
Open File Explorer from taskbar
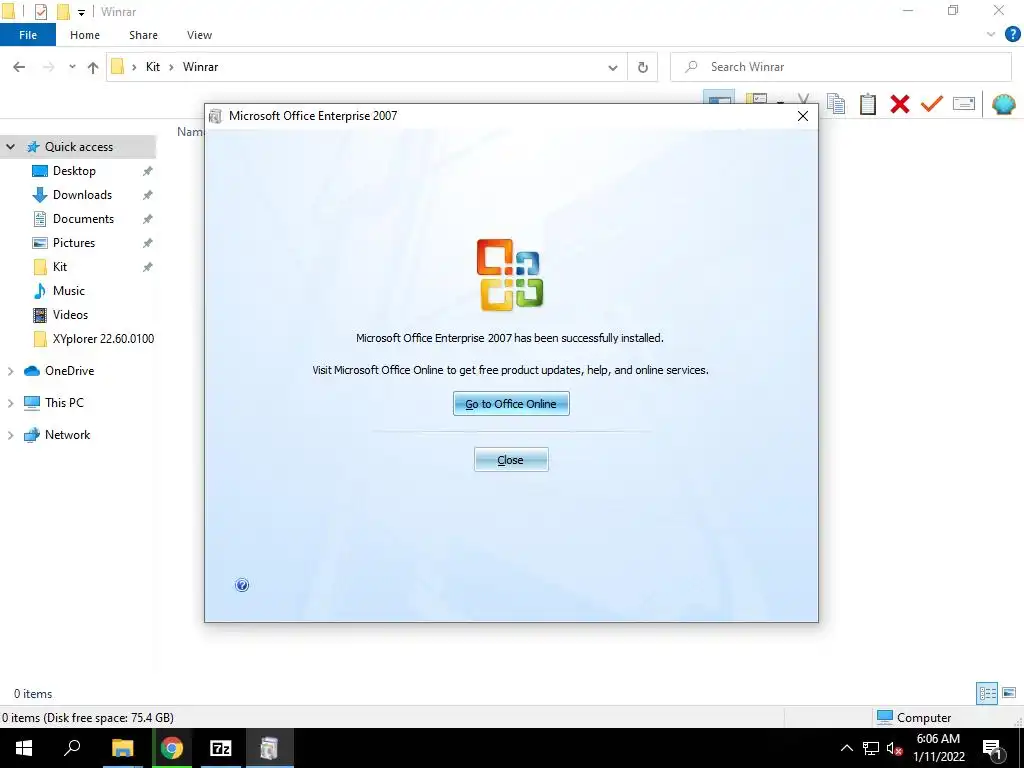[x=122, y=748]
